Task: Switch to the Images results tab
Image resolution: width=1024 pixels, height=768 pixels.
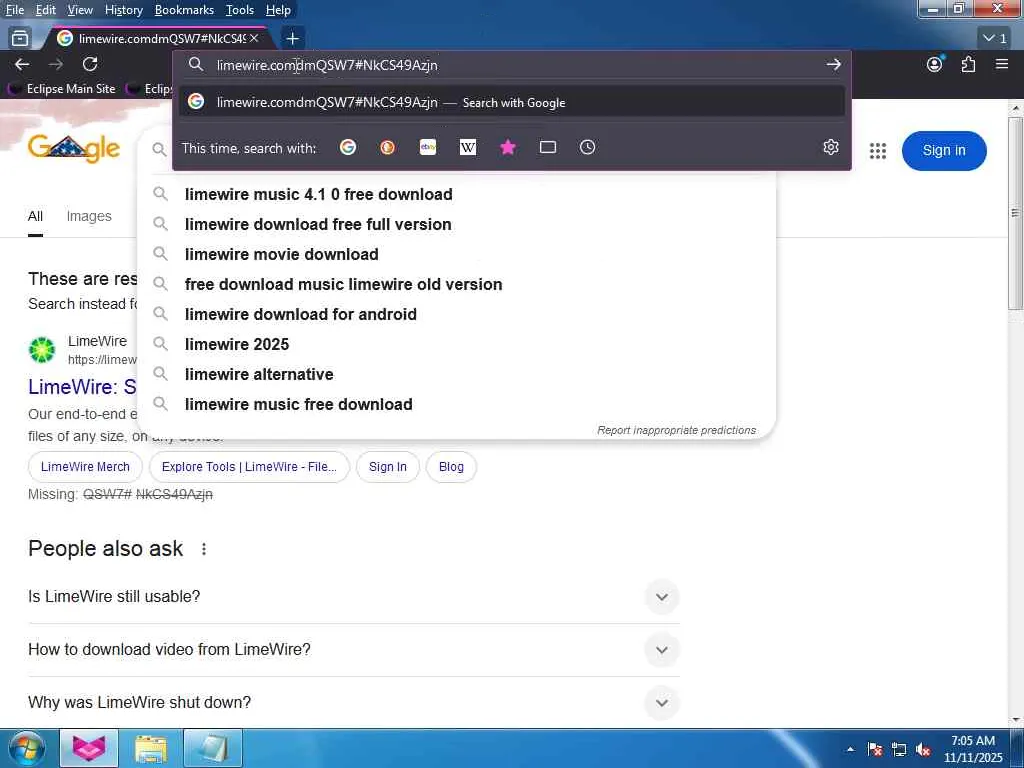Action: click(89, 216)
